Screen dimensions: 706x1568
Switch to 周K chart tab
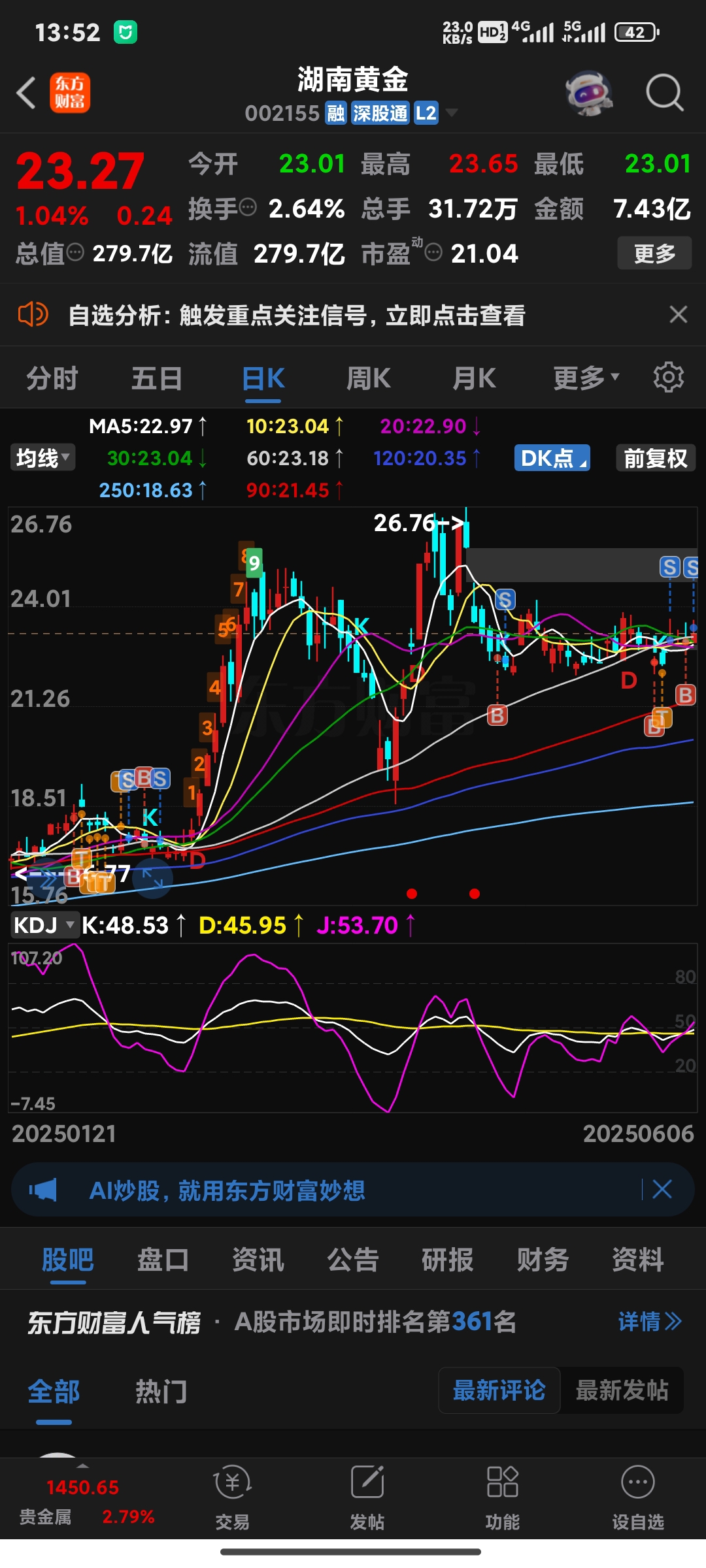(x=369, y=378)
